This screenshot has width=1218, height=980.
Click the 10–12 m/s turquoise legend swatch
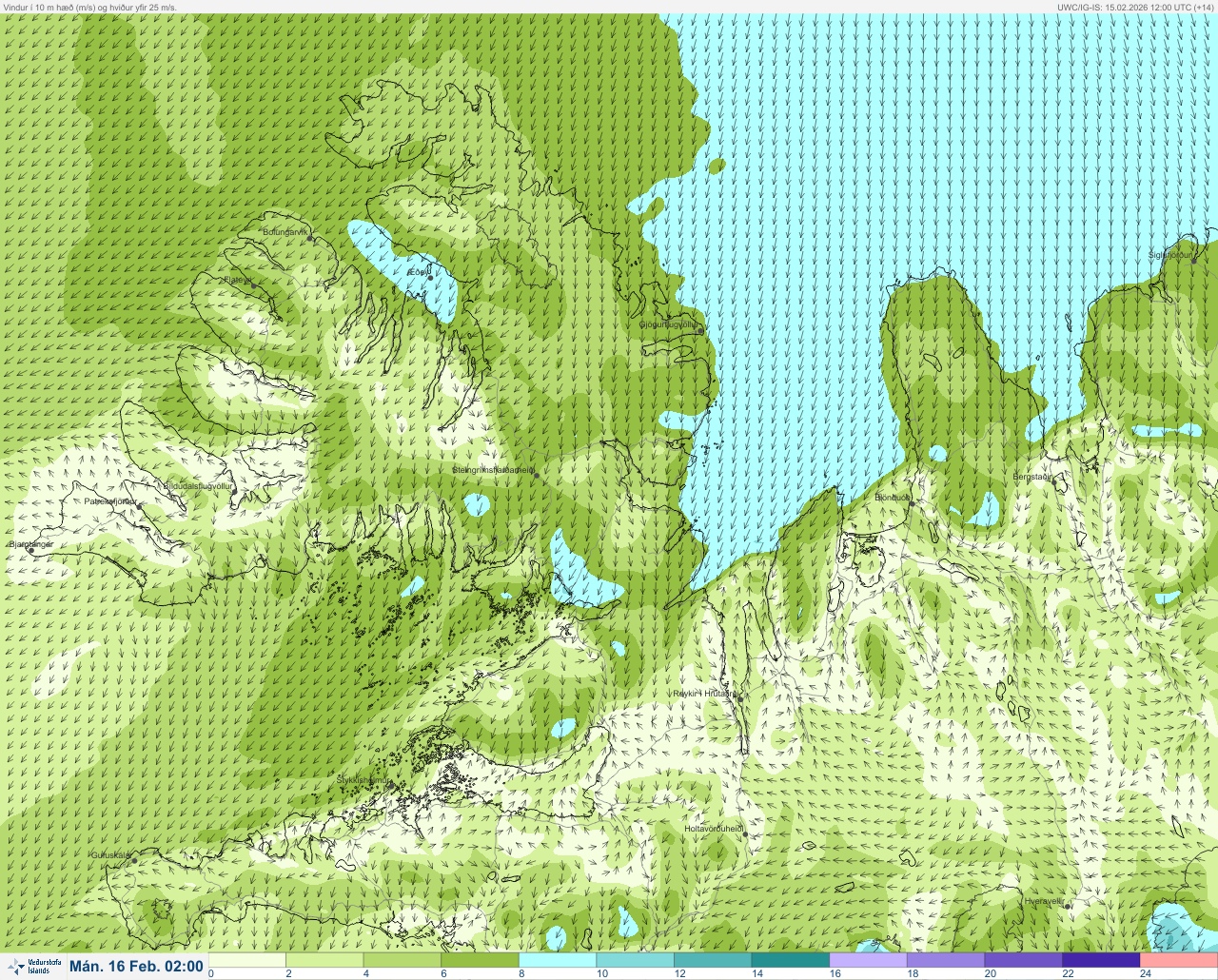[x=636, y=960]
